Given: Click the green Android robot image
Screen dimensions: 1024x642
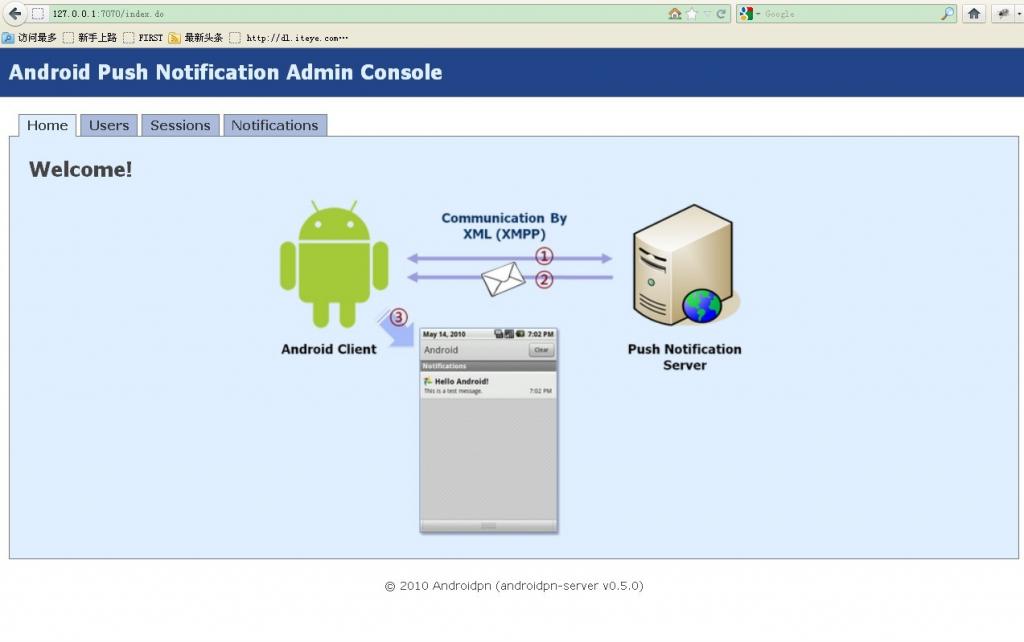Looking at the screenshot, I should 333,267.
